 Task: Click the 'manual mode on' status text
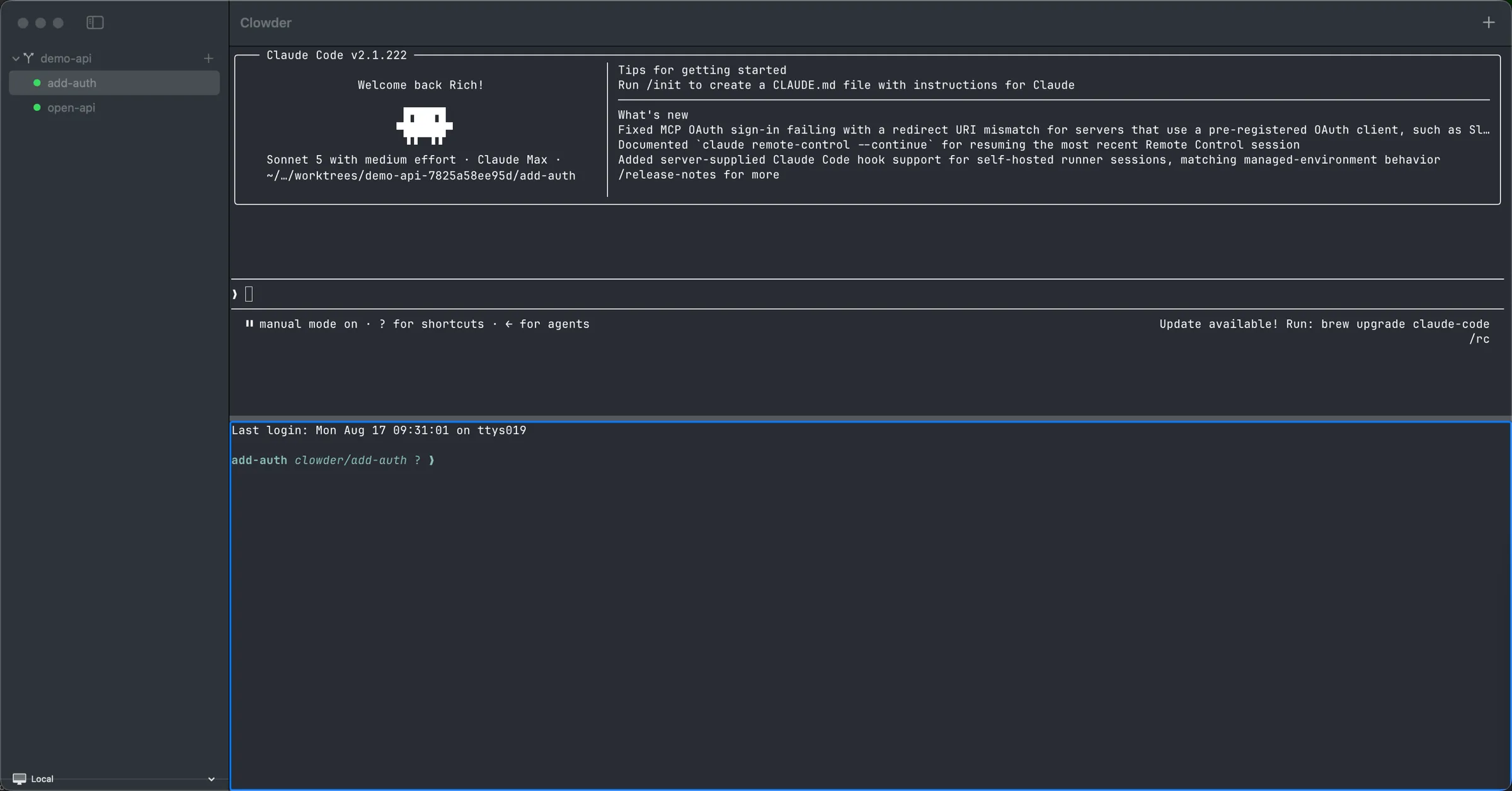point(308,324)
